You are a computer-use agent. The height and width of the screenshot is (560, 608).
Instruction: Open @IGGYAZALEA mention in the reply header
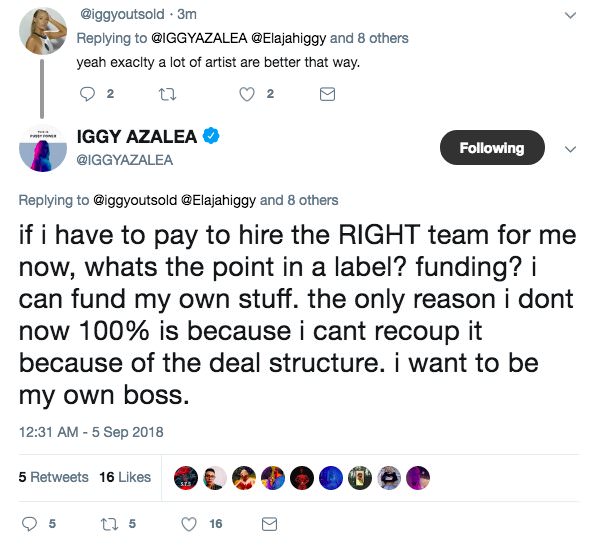point(199,38)
